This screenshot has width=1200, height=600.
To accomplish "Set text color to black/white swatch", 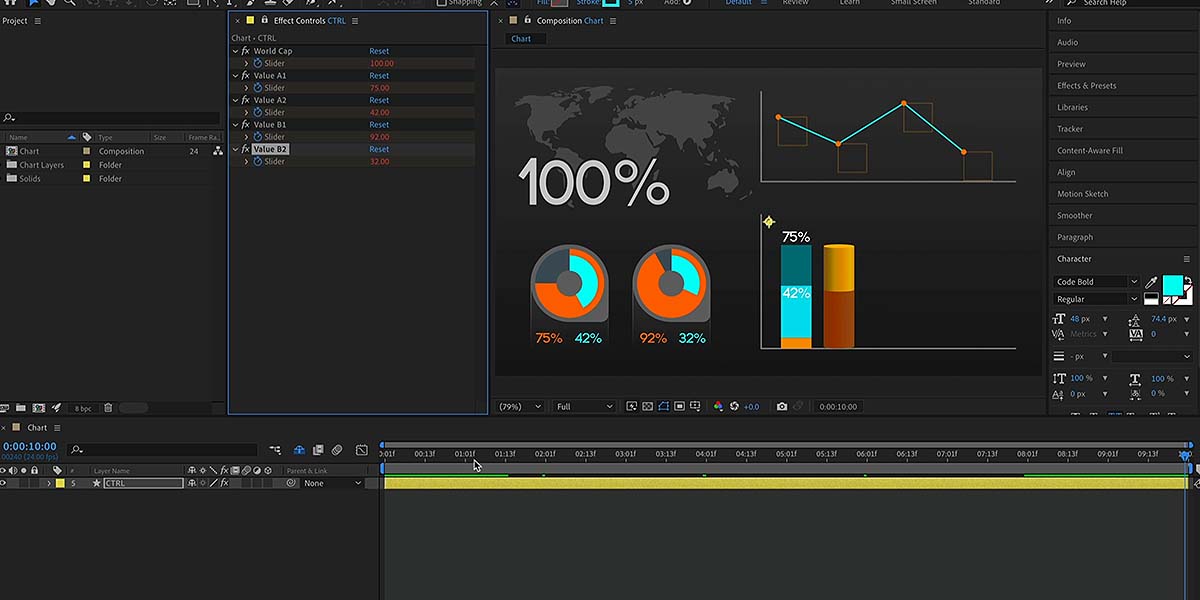I will [x=1152, y=298].
